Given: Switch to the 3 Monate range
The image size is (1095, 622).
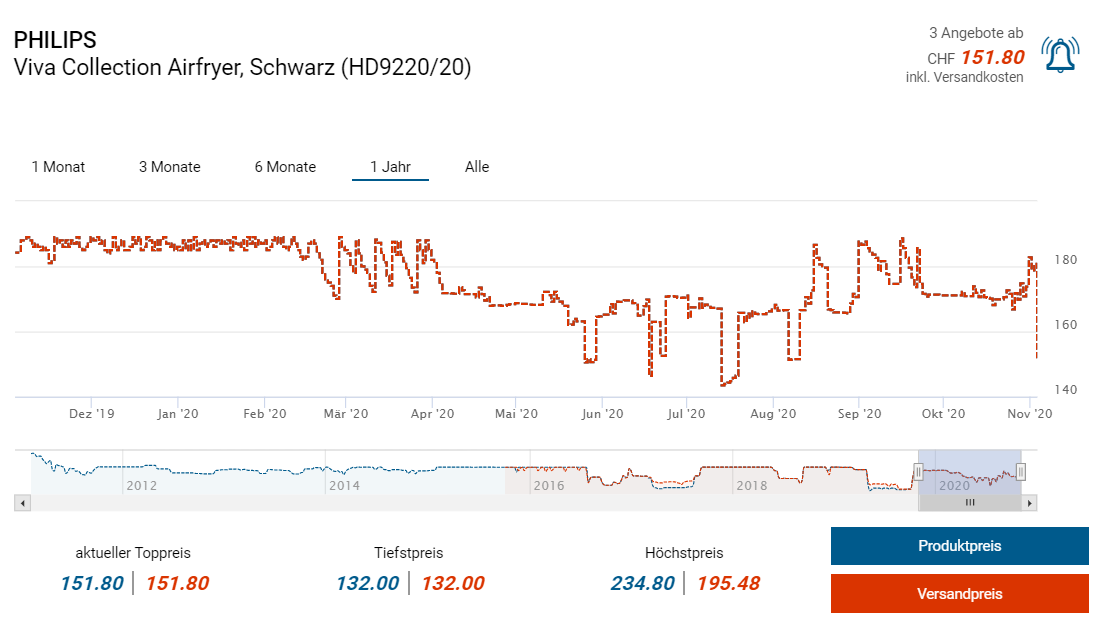Looking at the screenshot, I should tap(170, 167).
